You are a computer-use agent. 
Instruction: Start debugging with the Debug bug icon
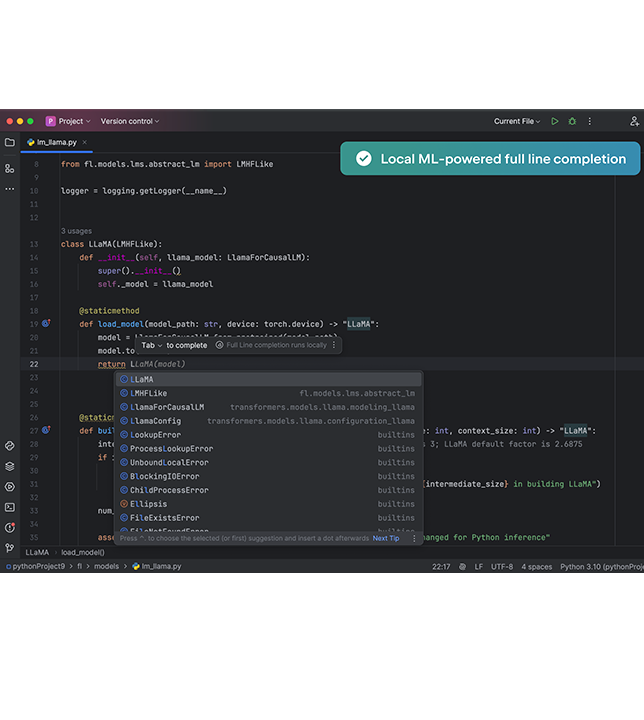[572, 121]
